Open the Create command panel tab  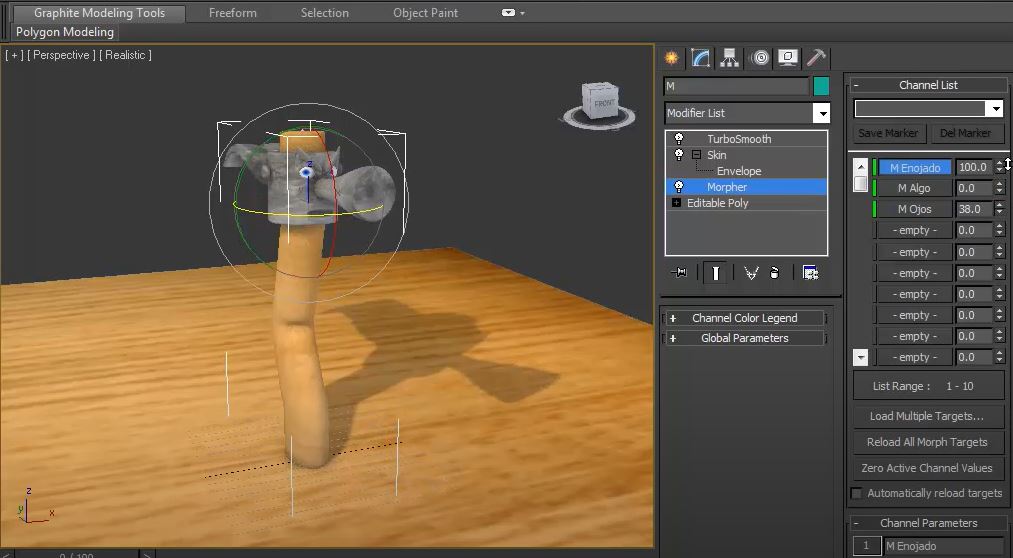(x=671, y=58)
